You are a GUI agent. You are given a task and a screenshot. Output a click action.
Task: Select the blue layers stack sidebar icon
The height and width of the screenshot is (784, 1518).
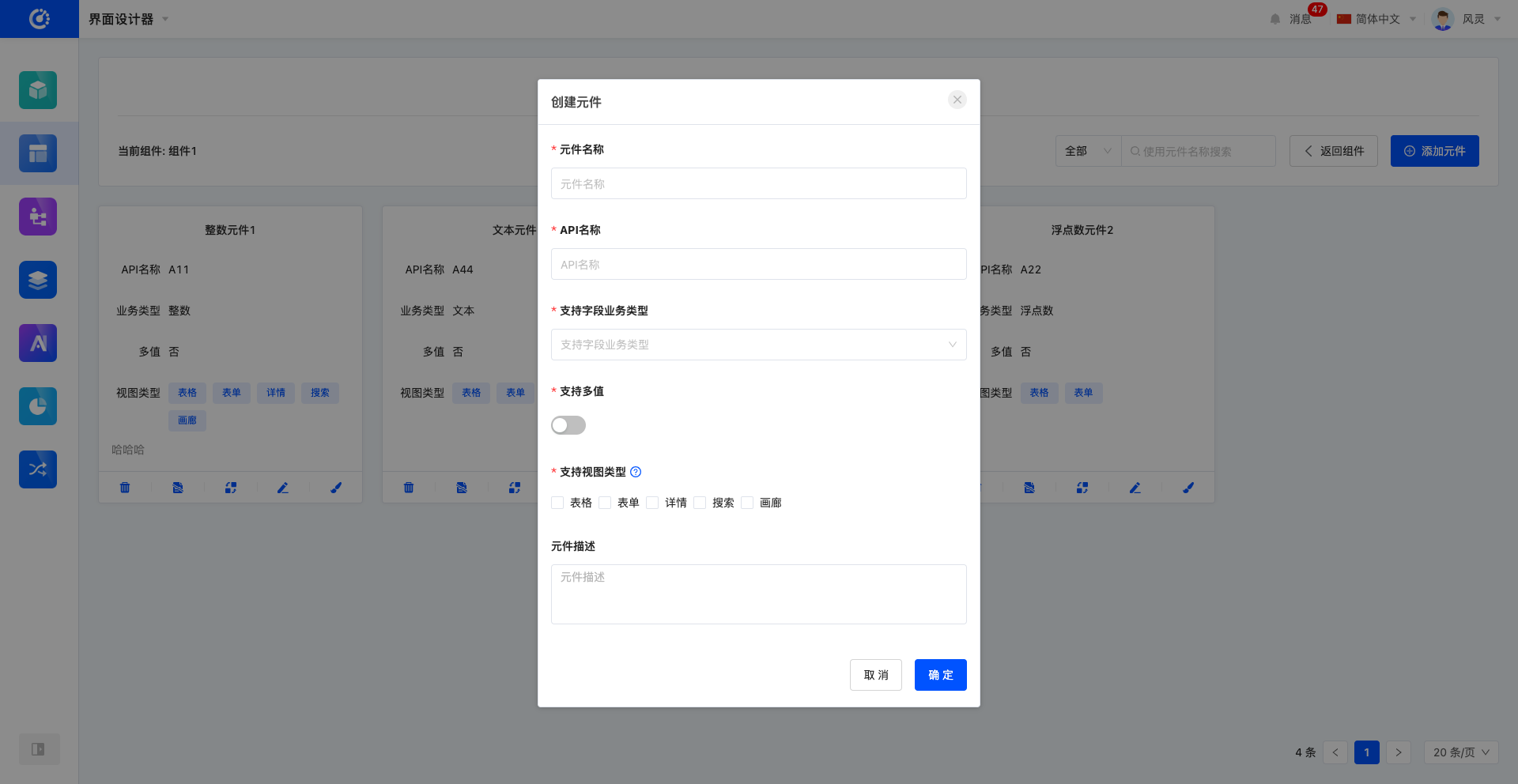coord(38,280)
